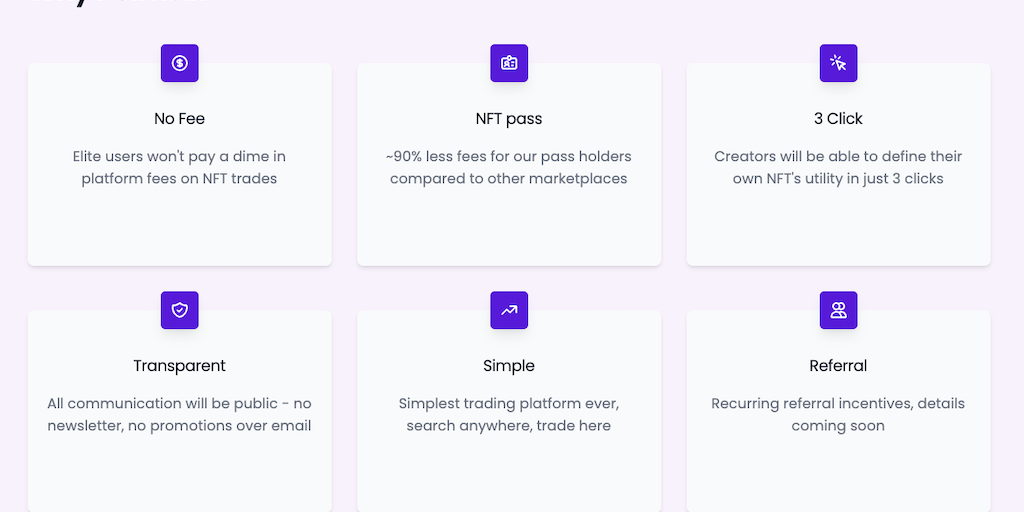The width and height of the screenshot is (1024, 512).
Task: Click the shield check icon above Transparent
Action: [180, 310]
